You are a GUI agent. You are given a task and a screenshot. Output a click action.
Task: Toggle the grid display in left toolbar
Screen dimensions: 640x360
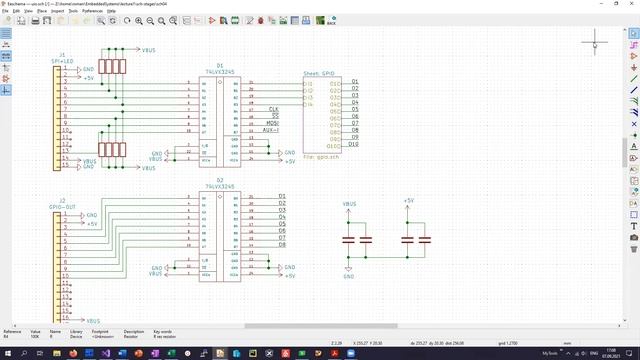[6, 33]
